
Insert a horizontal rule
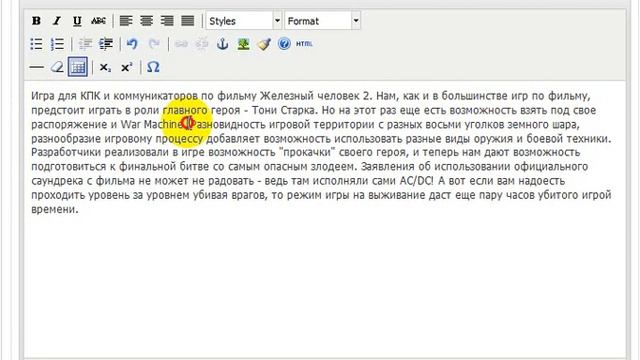click(37, 67)
